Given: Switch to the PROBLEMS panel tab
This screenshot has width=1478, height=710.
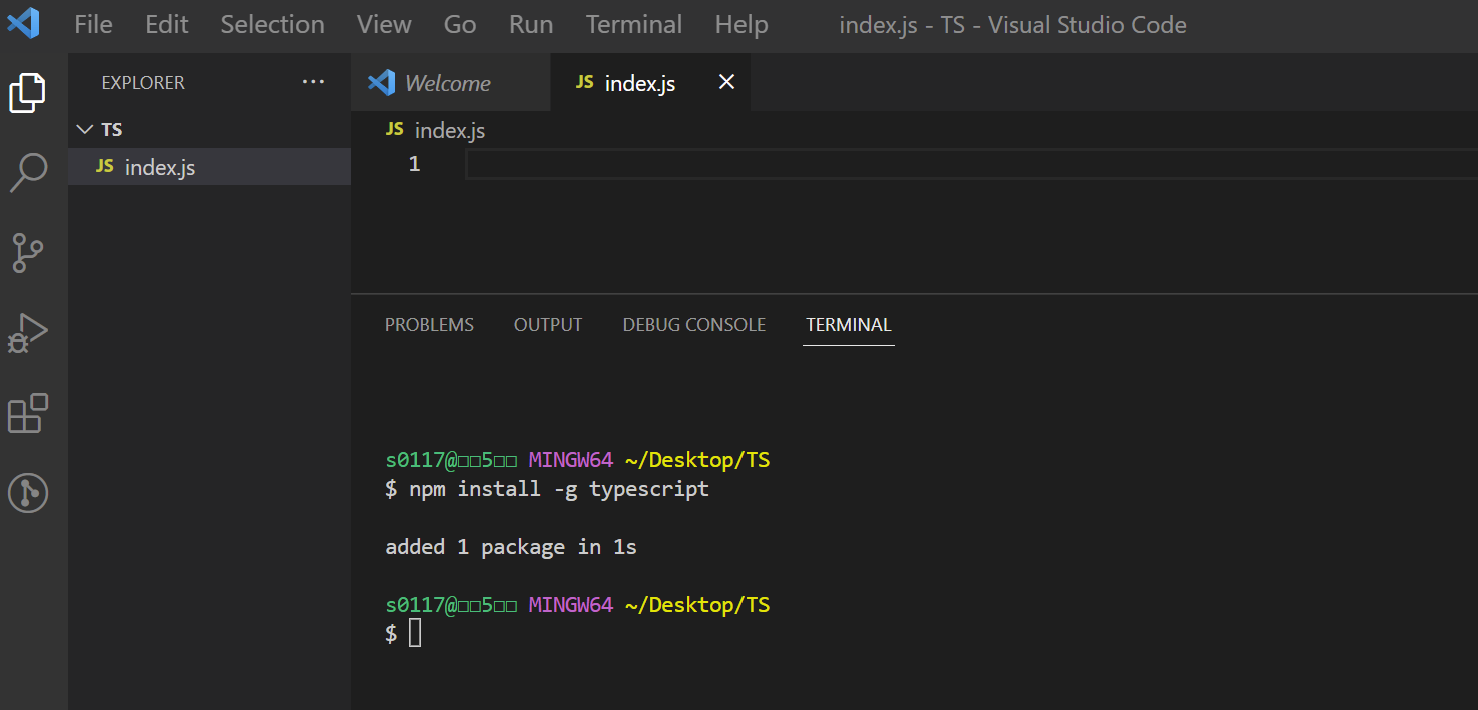Looking at the screenshot, I should tap(429, 325).
